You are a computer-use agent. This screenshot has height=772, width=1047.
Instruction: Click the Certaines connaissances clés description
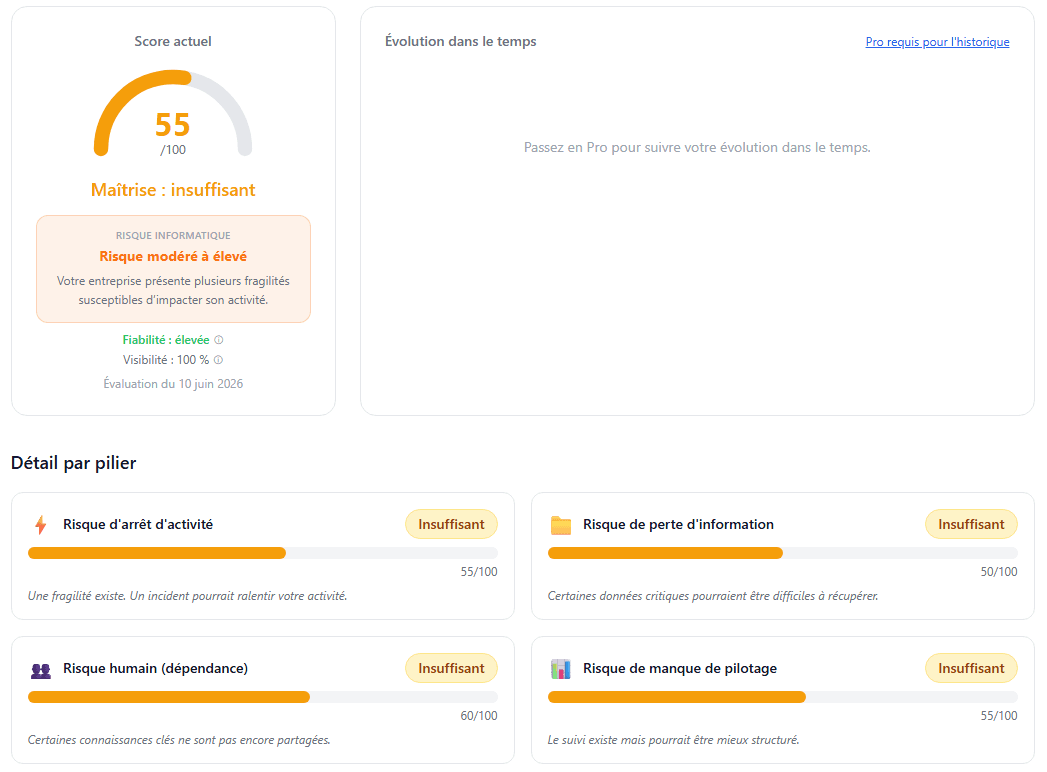click(179, 740)
